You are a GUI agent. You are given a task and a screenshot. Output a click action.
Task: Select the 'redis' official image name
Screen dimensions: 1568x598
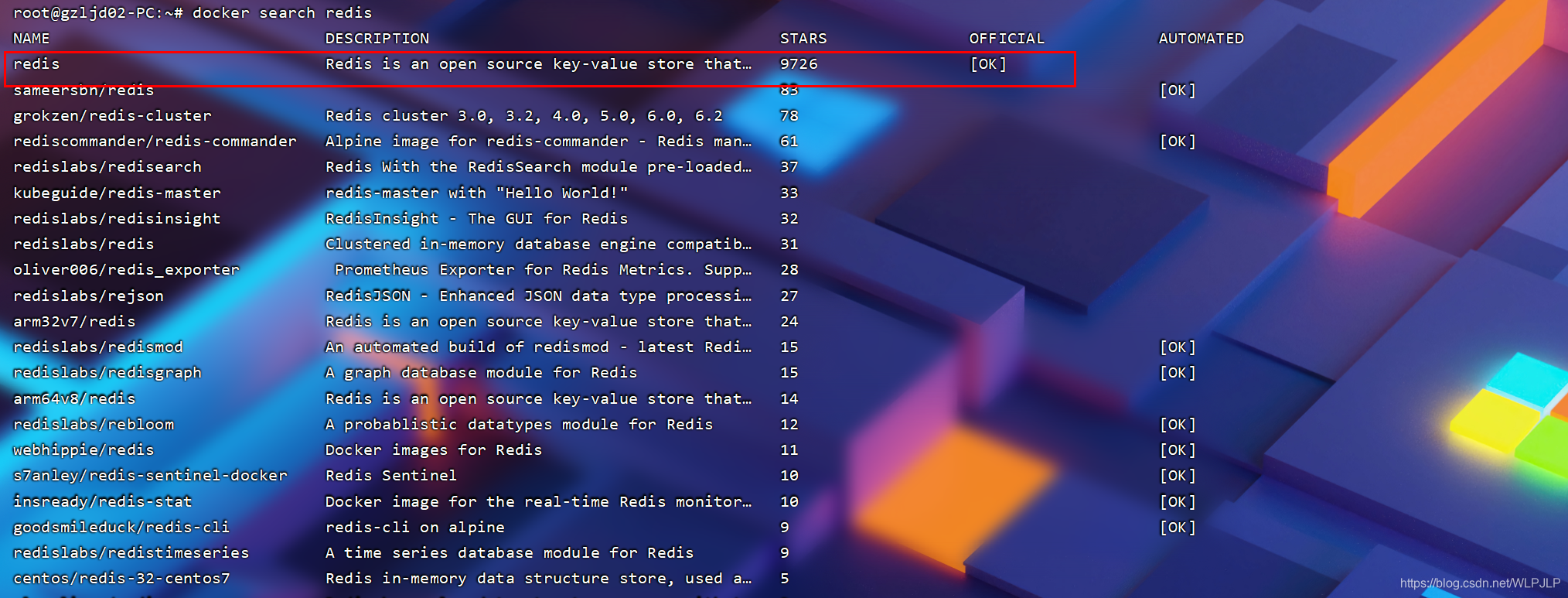tap(36, 64)
